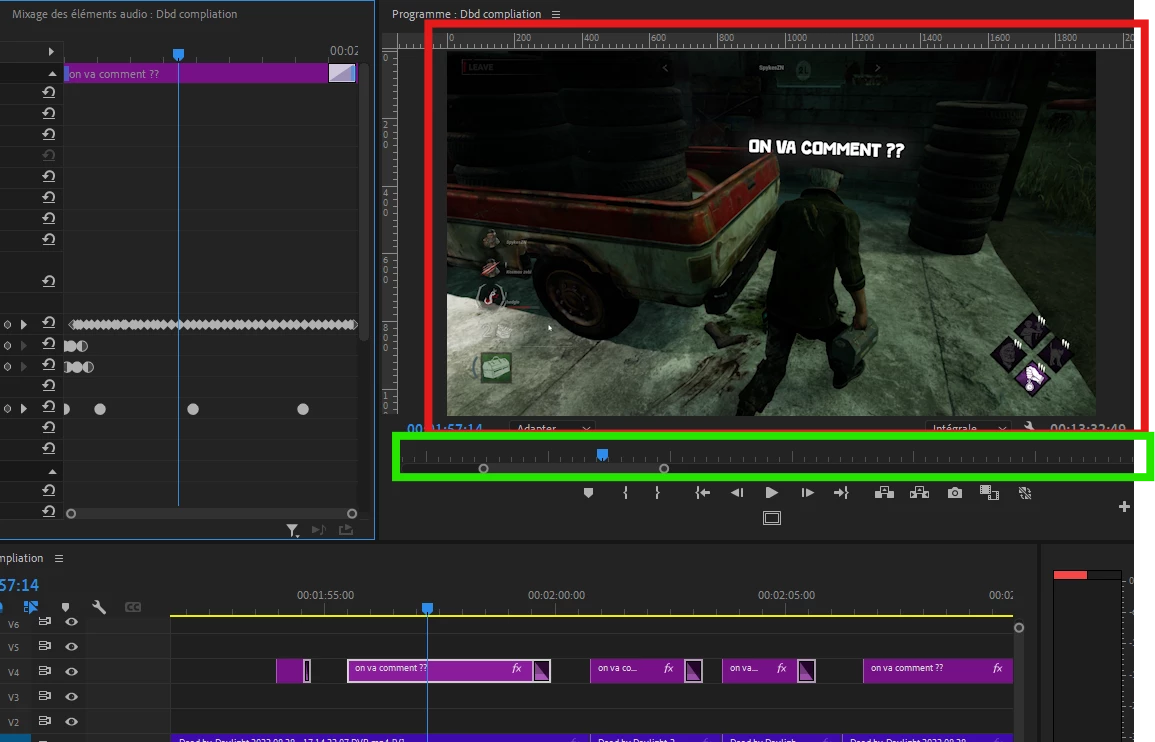Toggle sync lock on track V2

tap(44, 721)
